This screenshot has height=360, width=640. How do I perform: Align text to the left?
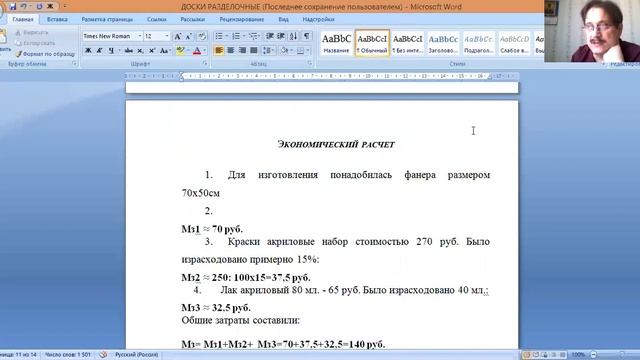point(219,51)
